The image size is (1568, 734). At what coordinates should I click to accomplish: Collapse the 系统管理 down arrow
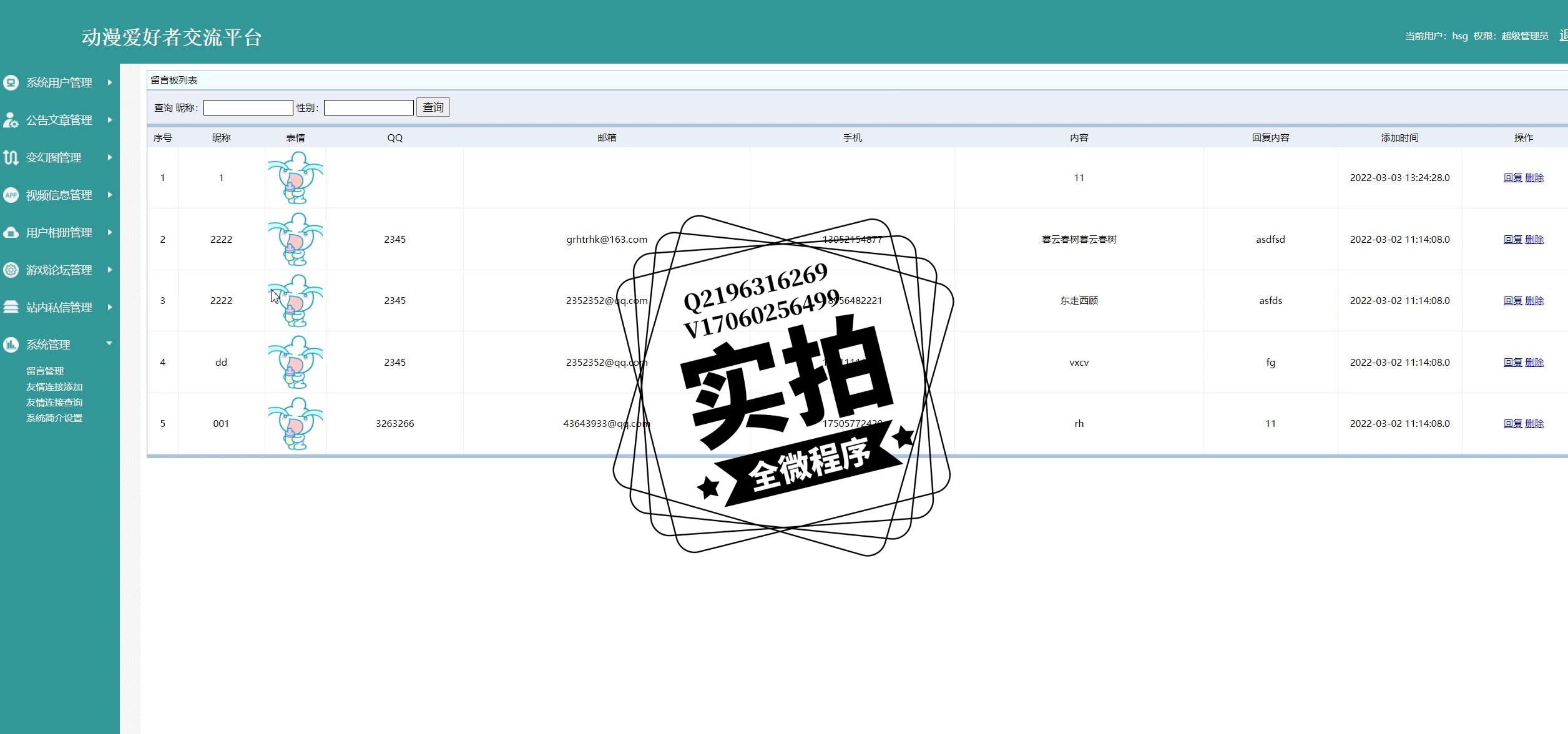[x=109, y=343]
